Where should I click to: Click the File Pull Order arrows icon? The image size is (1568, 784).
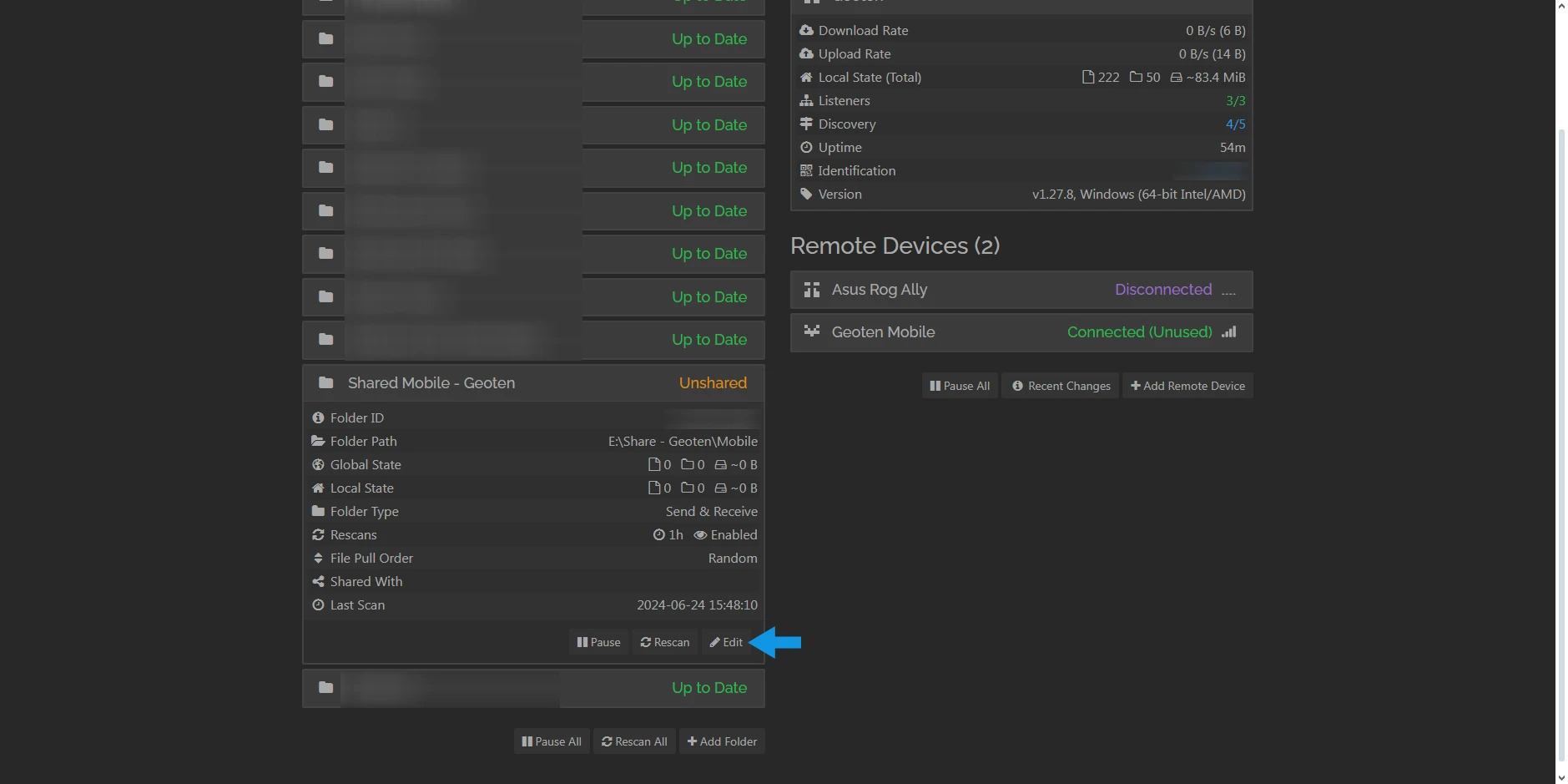[x=319, y=558]
